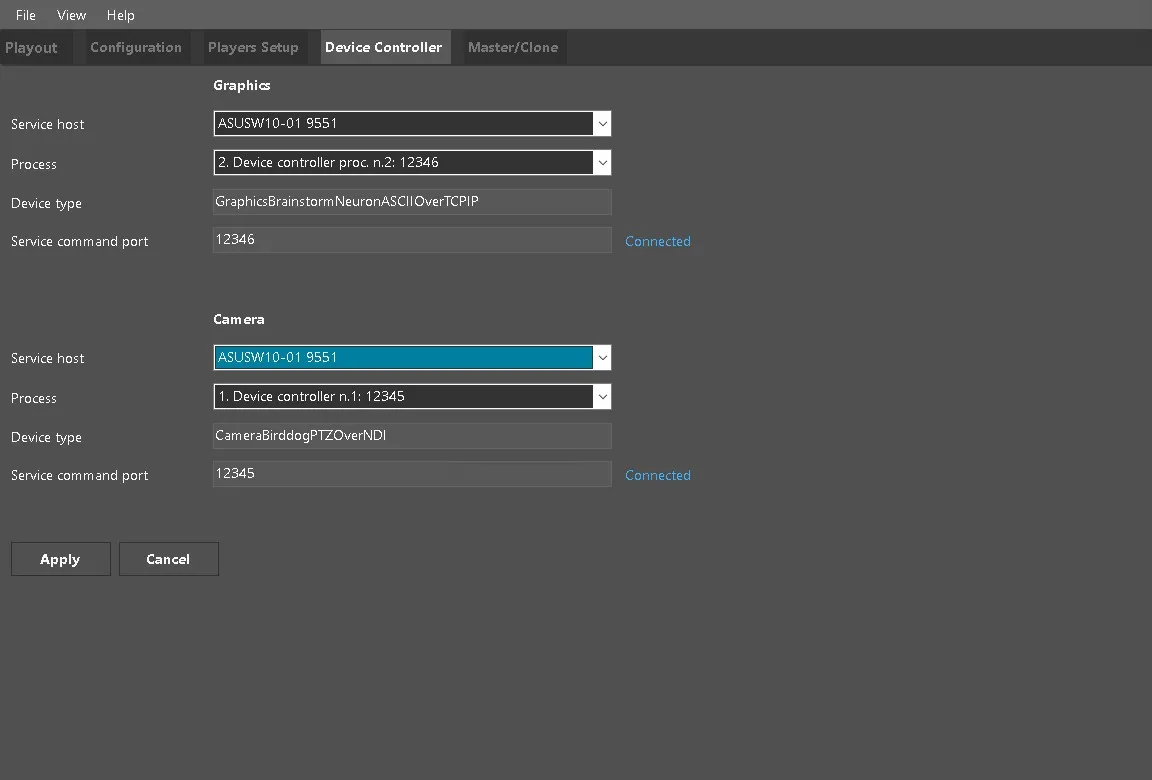The width and height of the screenshot is (1152, 780).
Task: Open the File menu
Action: [x=26, y=15]
